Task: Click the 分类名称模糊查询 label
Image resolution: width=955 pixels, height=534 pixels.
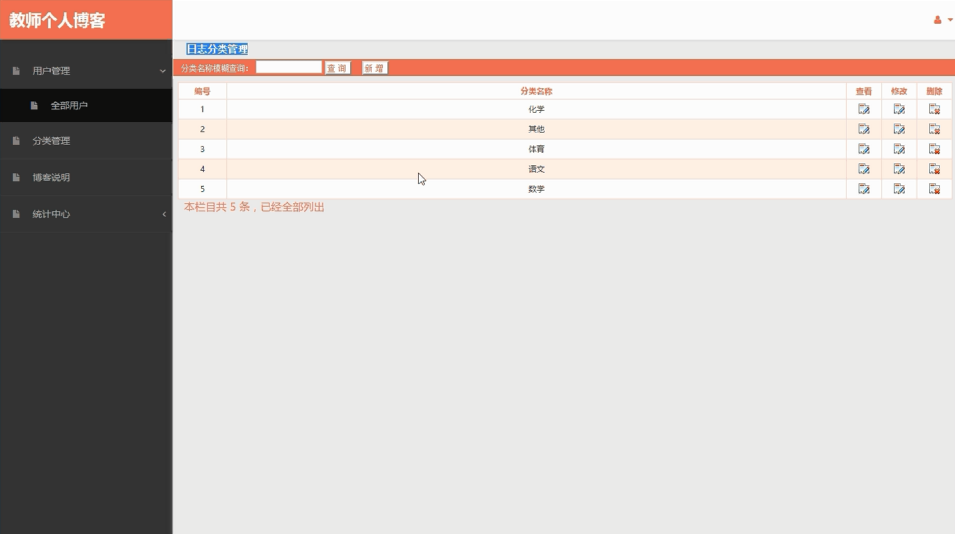Action: coord(215,68)
